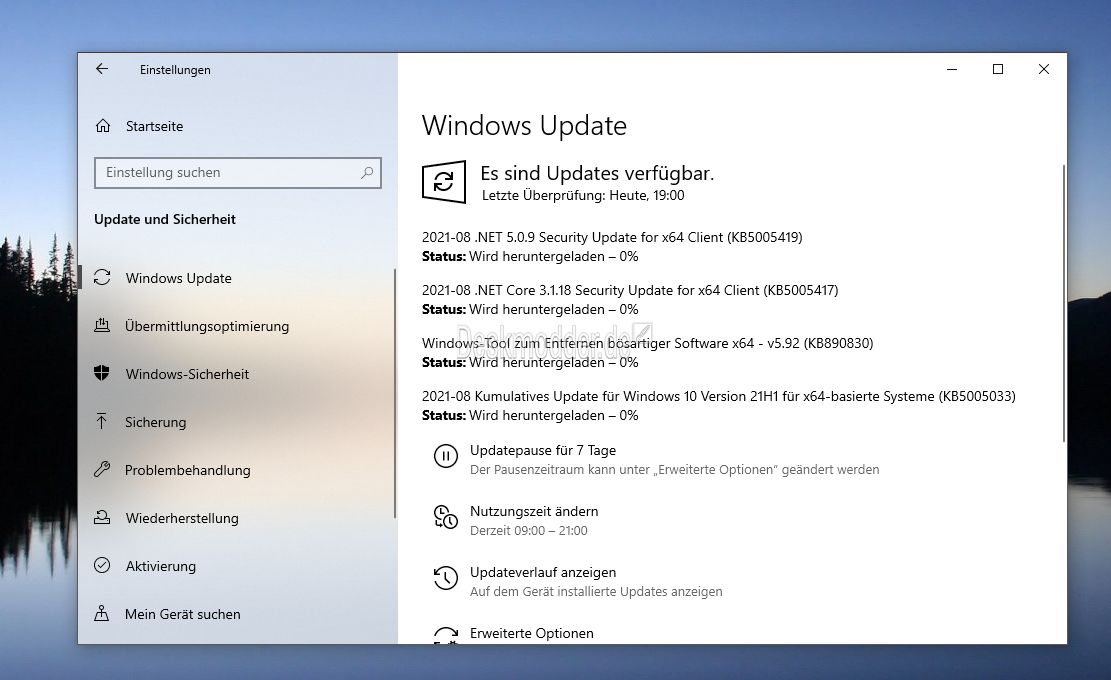Minimize the Einstellungen window
The width and height of the screenshot is (1111, 680).
[952, 69]
